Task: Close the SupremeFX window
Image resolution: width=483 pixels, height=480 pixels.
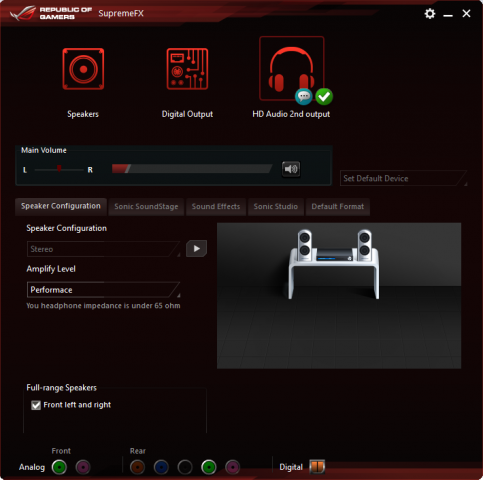Action: (466, 13)
